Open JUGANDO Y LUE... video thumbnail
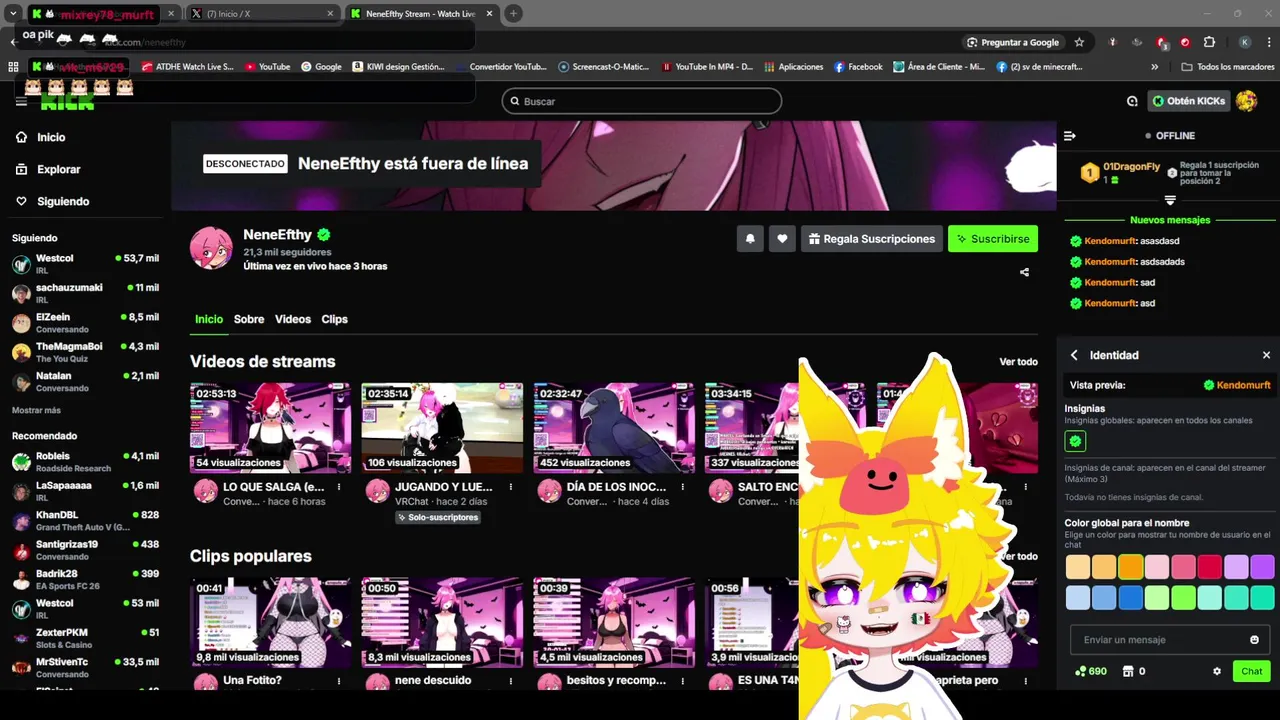Screen dimensions: 1280x720 (x=442, y=427)
